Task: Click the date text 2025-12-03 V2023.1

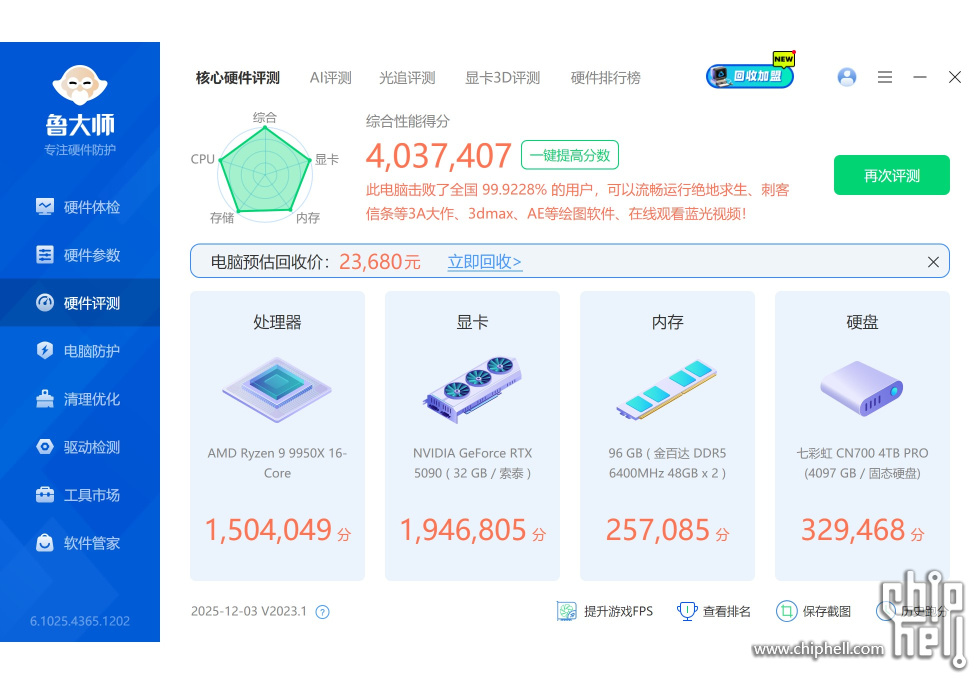Action: pyautogui.click(x=249, y=611)
